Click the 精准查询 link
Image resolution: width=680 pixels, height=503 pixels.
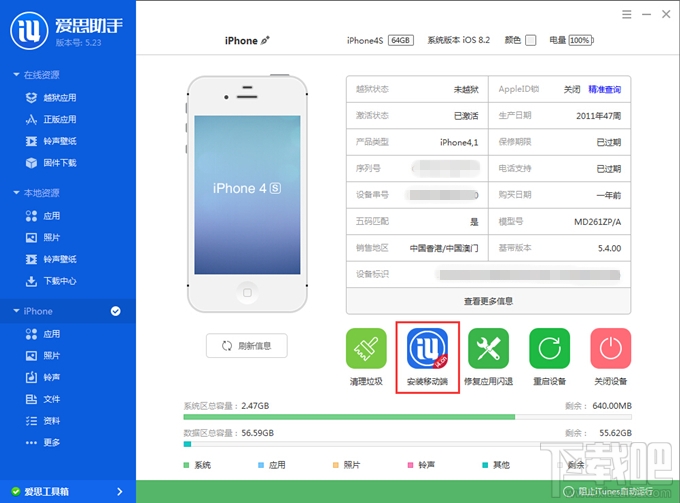pos(605,89)
